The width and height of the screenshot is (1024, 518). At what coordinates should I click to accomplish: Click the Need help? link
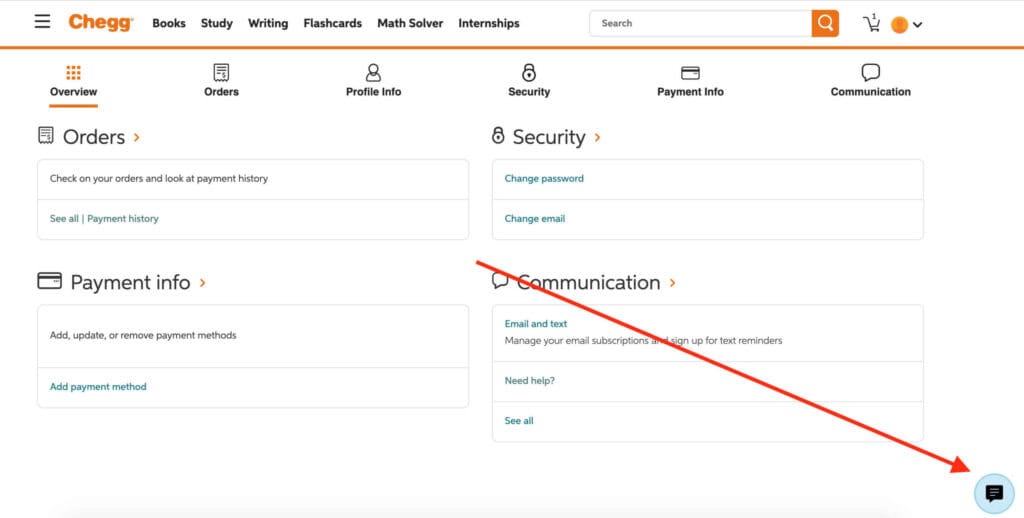coord(530,381)
